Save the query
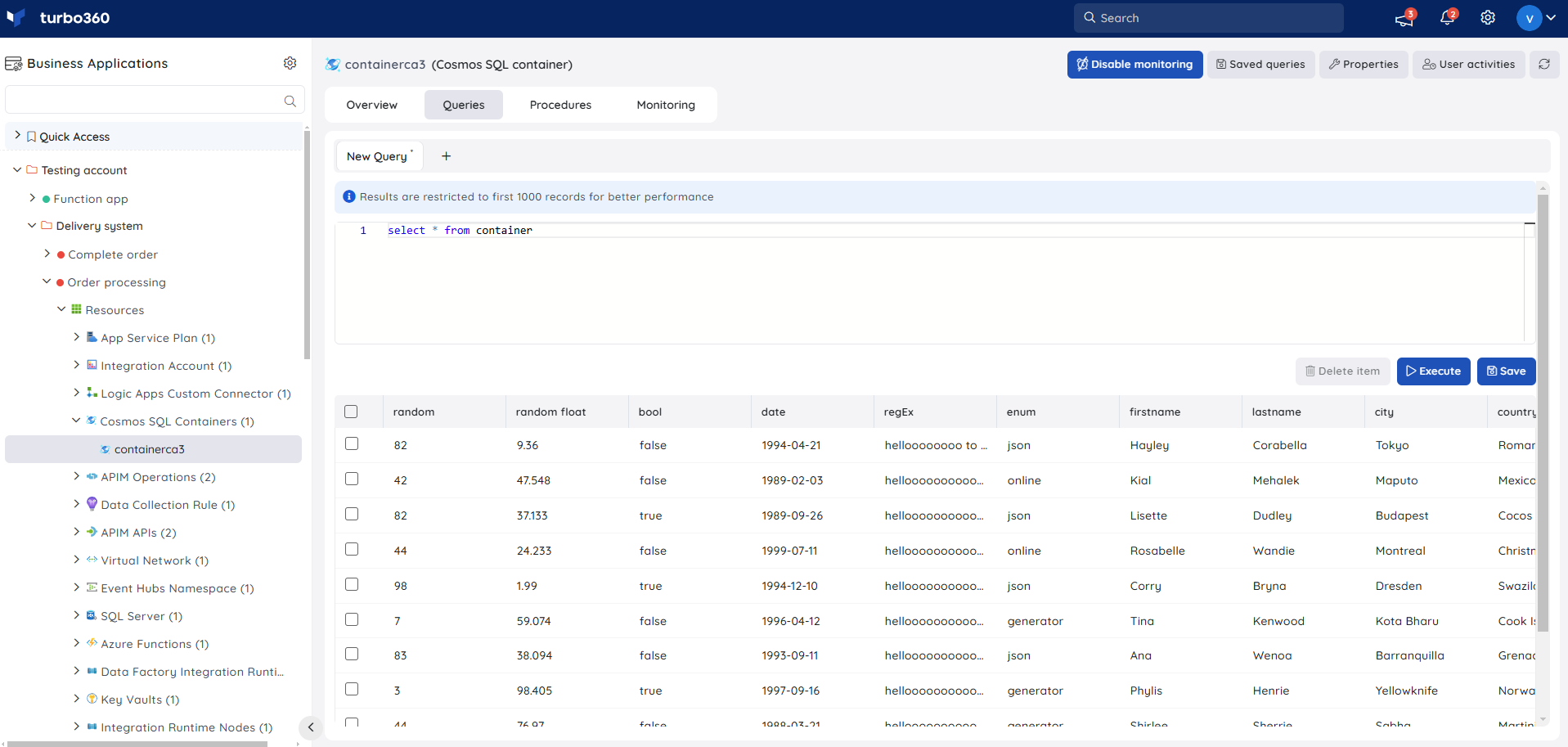The width and height of the screenshot is (1568, 747). coord(1506,371)
